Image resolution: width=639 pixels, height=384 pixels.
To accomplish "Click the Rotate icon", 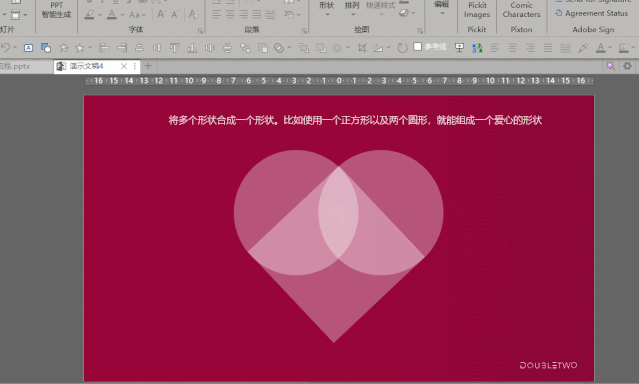I will click(x=403, y=48).
